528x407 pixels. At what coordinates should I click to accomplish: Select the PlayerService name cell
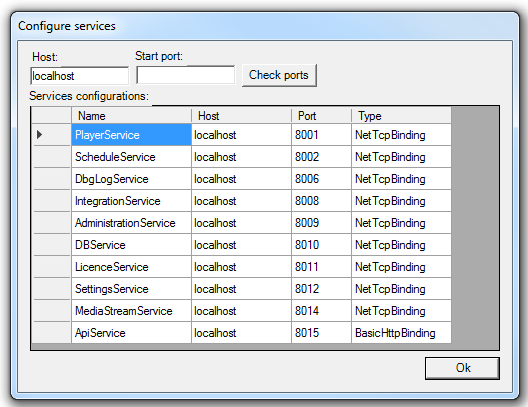click(x=131, y=135)
